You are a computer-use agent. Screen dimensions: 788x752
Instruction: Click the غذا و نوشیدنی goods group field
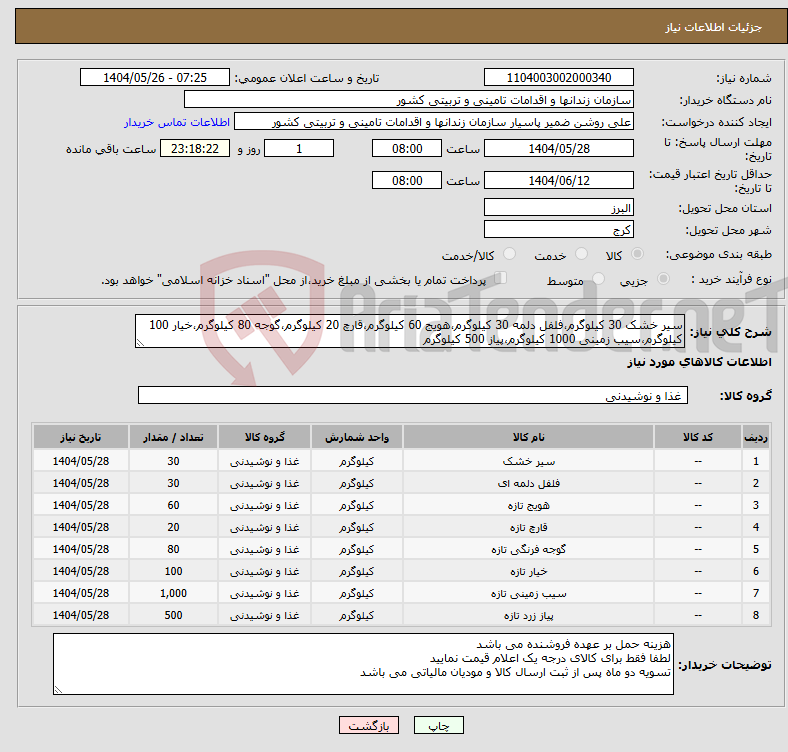(413, 396)
